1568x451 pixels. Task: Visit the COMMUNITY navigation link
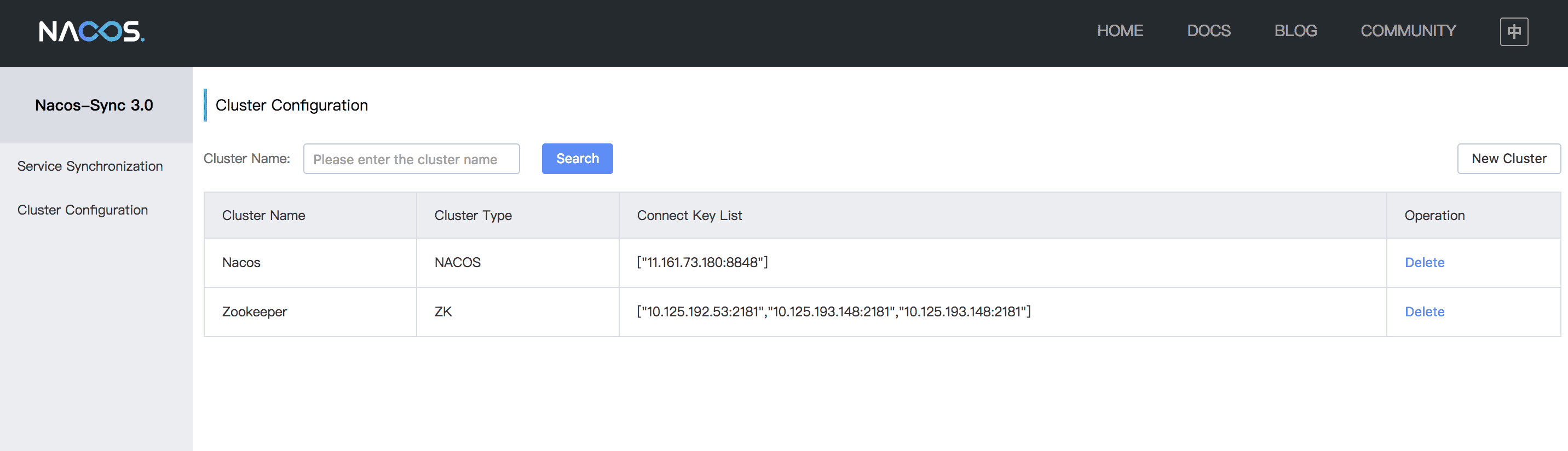1408,31
